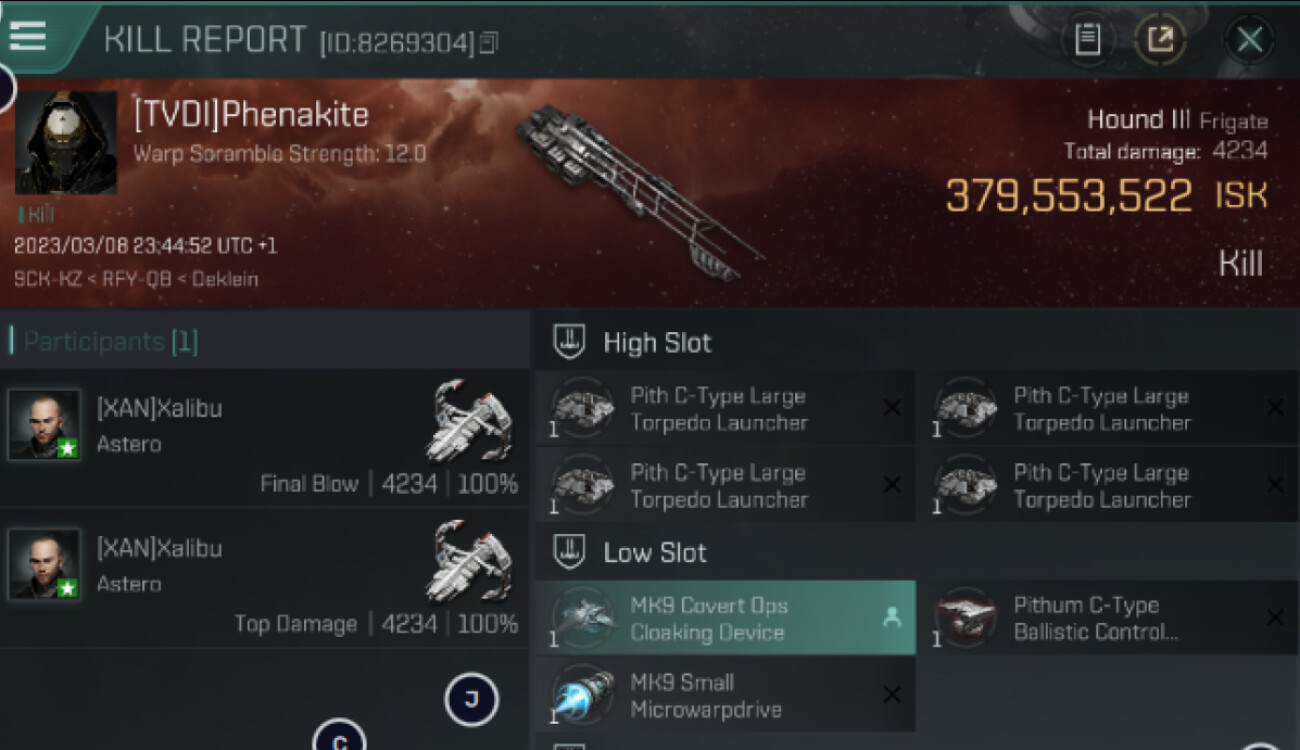The height and width of the screenshot is (750, 1300).
Task: Select MK9 Covert Ops Cloaking Device
Action: pyautogui.click(x=726, y=618)
